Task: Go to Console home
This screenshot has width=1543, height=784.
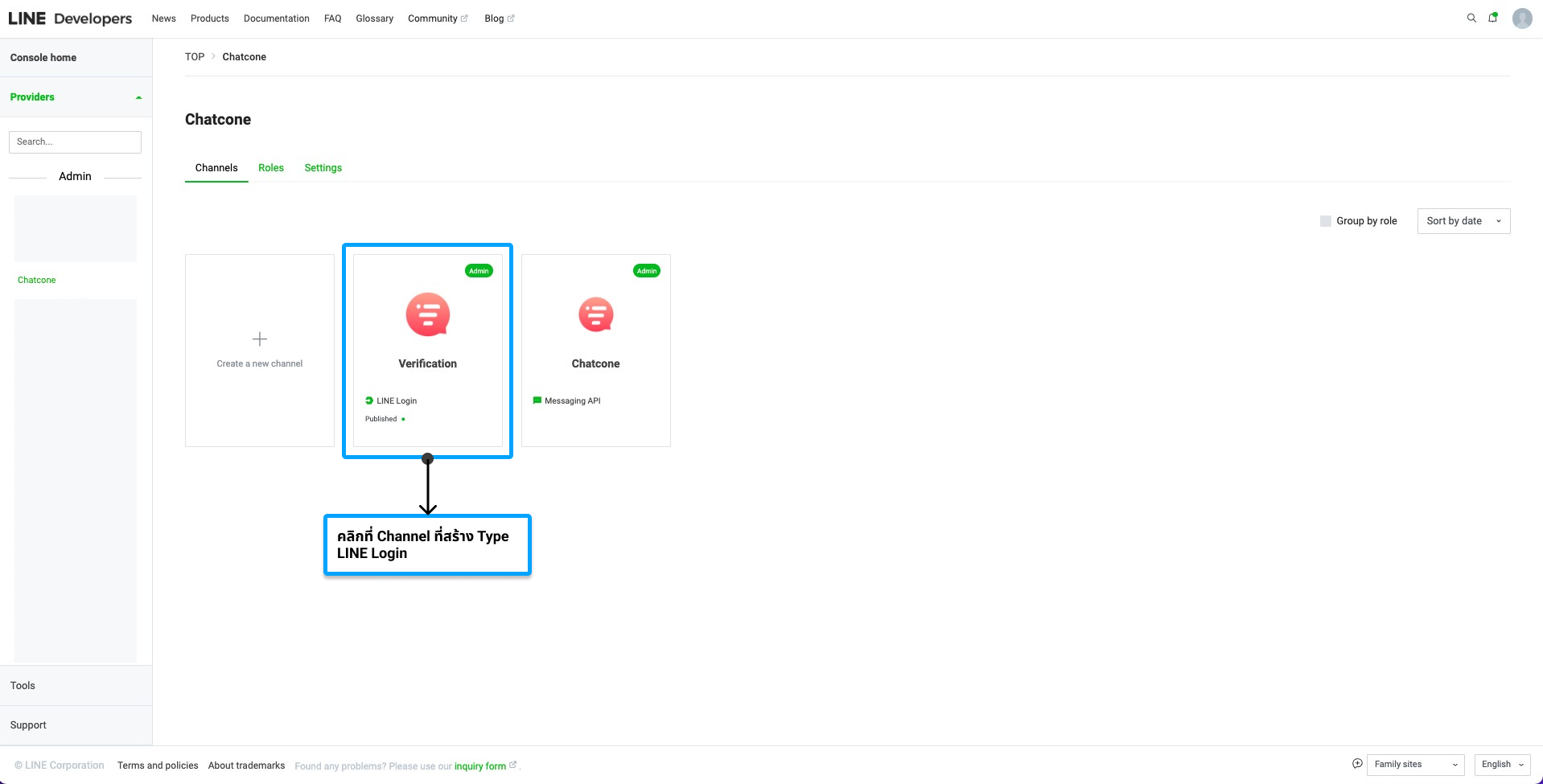Action: tap(43, 58)
